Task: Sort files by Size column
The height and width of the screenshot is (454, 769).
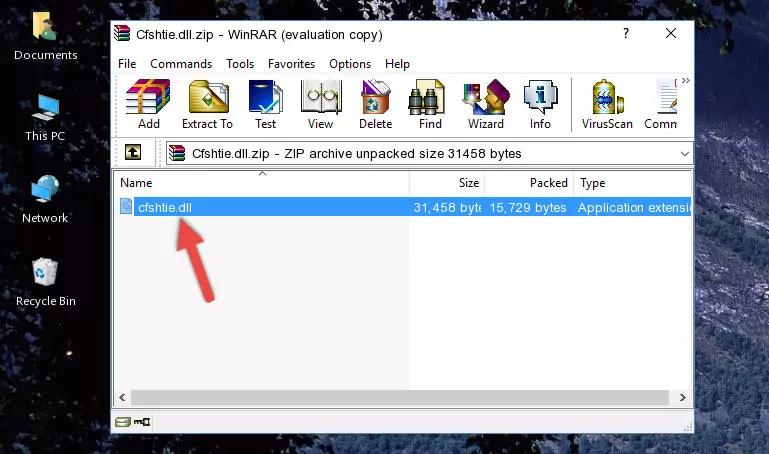Action: tap(447, 183)
